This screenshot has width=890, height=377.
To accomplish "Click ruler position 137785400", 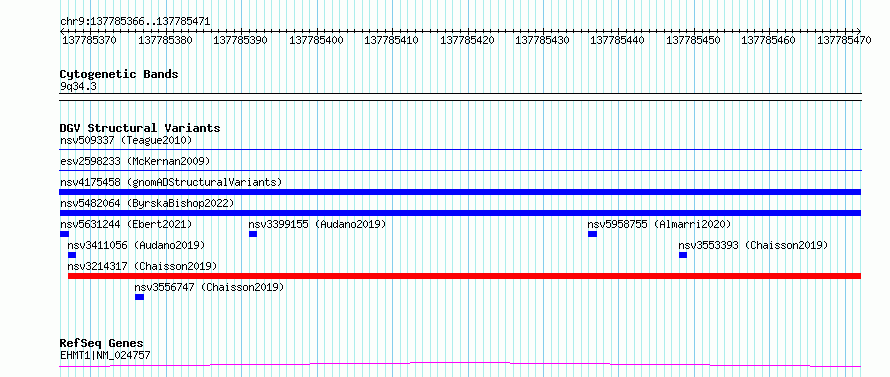I will pyautogui.click(x=316, y=40).
